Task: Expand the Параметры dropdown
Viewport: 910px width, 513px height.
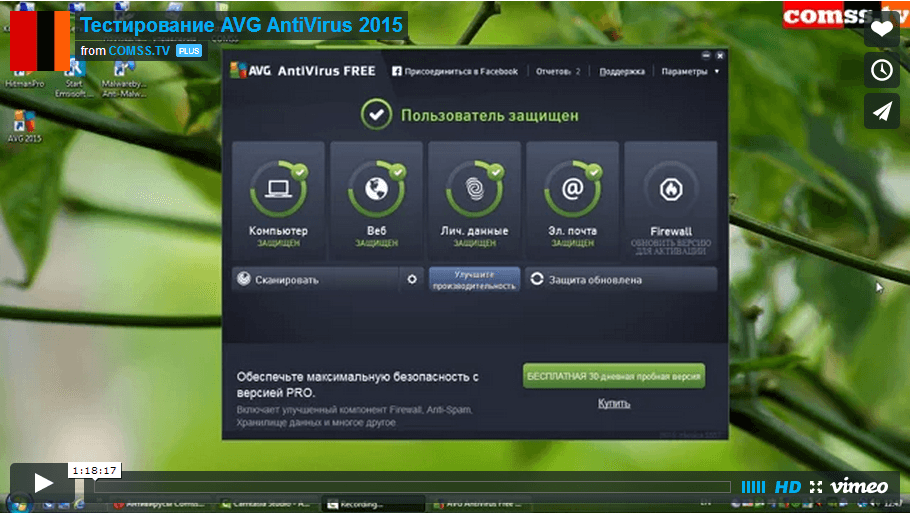Action: [690, 71]
